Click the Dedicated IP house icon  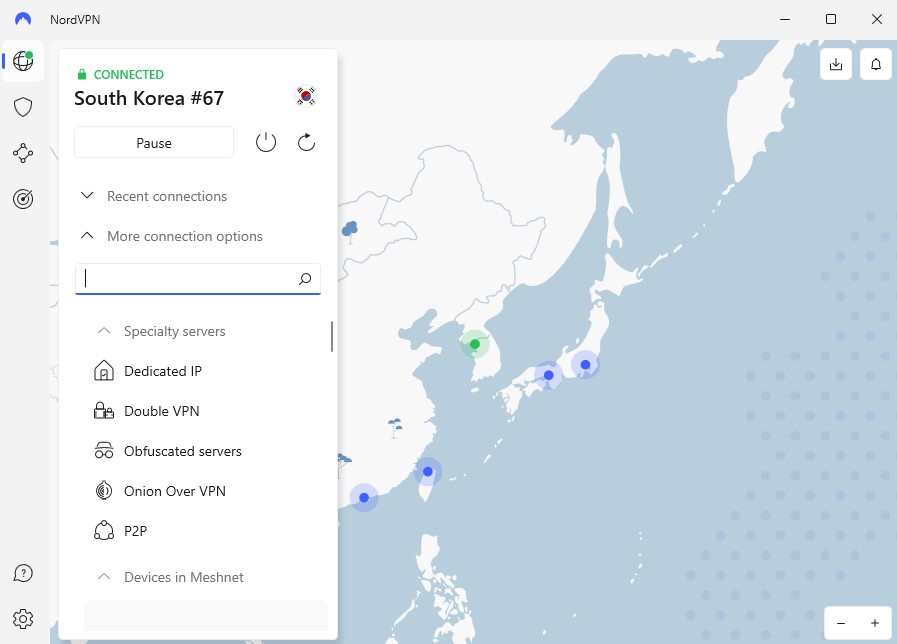[x=104, y=371]
